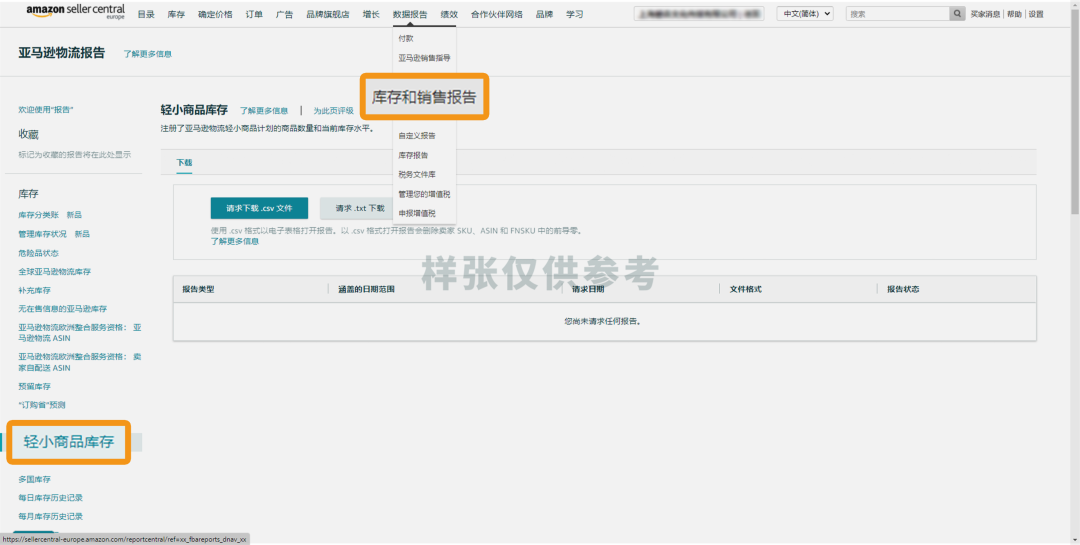This screenshot has width=1080, height=545.
Task: Open 危险品状态 in the sidebar
Action: (x=39, y=253)
